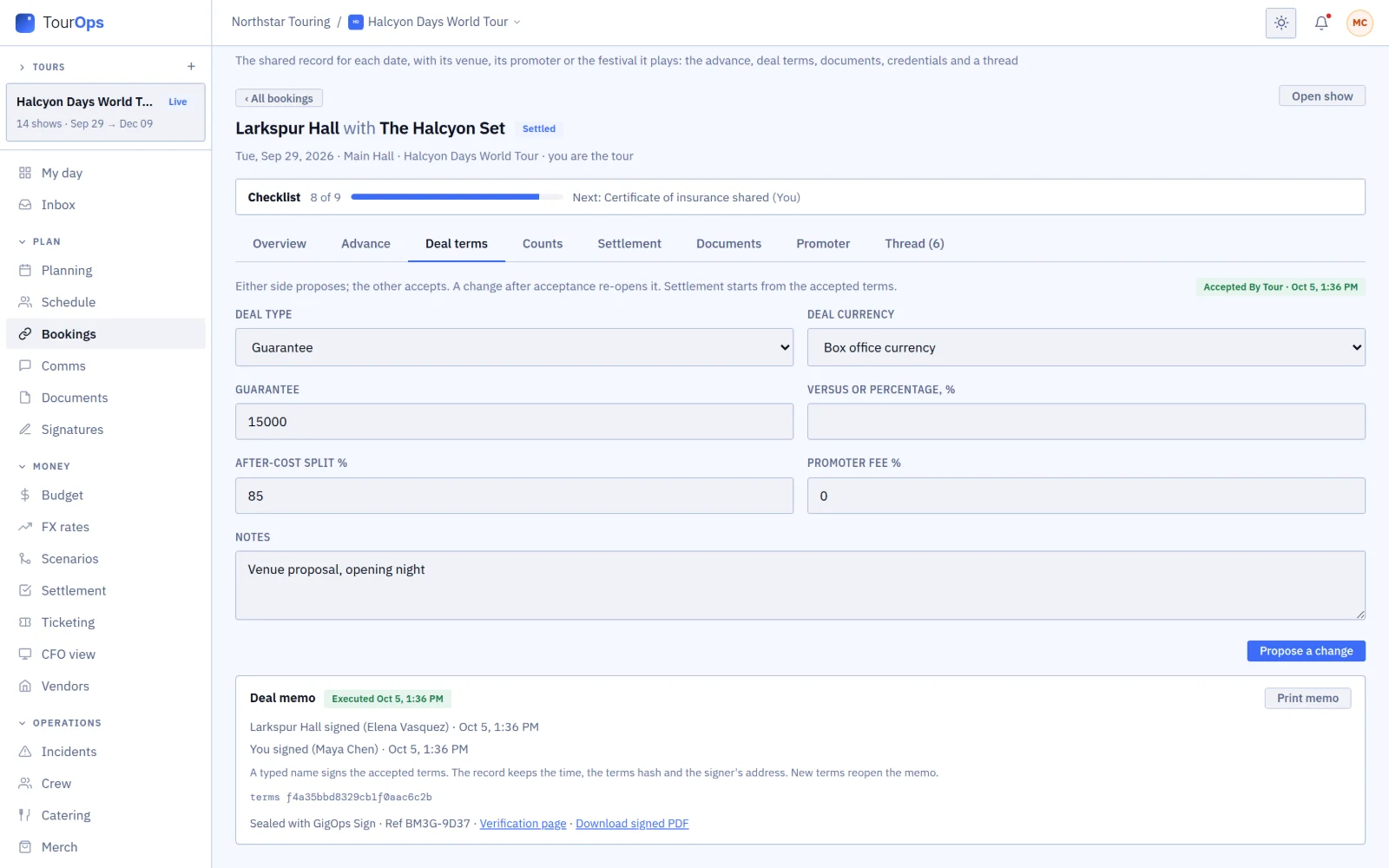Click the Incidents warning triangle icon
1389x868 pixels.
[x=25, y=752]
